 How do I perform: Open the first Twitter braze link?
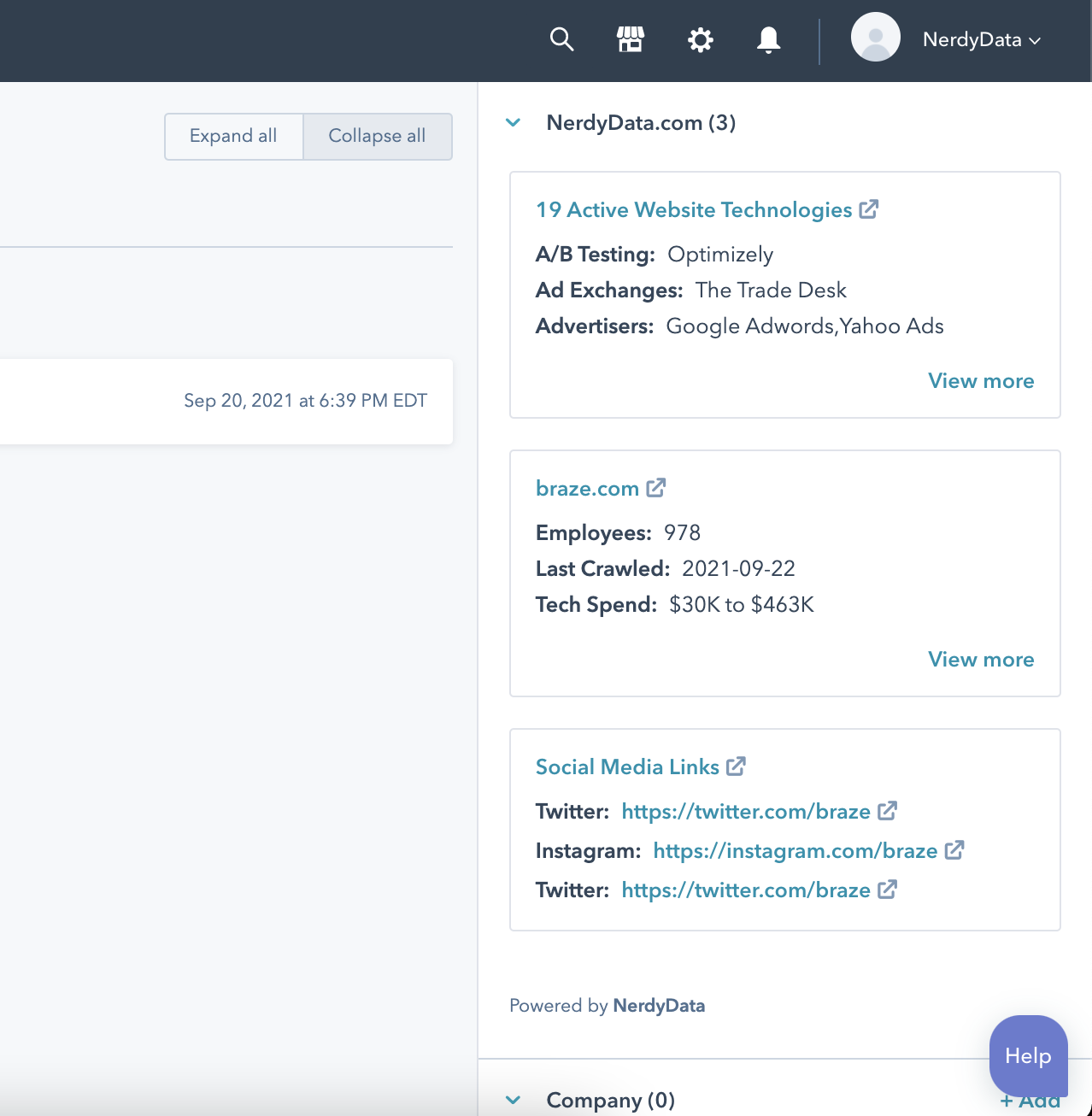pos(746,812)
